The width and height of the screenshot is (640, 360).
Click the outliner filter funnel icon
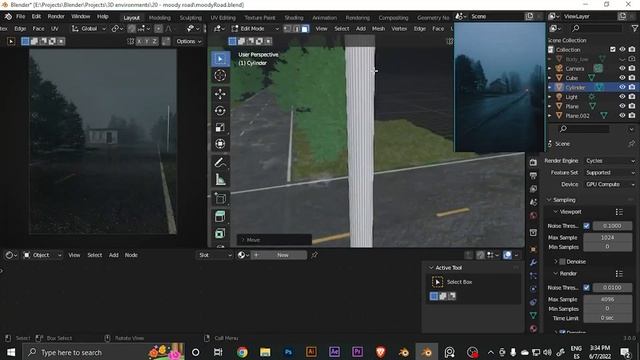(x=634, y=28)
